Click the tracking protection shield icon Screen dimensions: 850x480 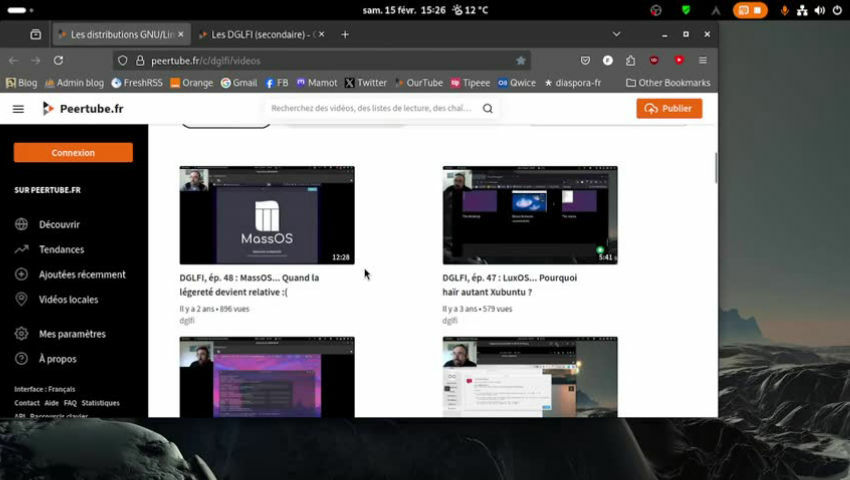123,61
